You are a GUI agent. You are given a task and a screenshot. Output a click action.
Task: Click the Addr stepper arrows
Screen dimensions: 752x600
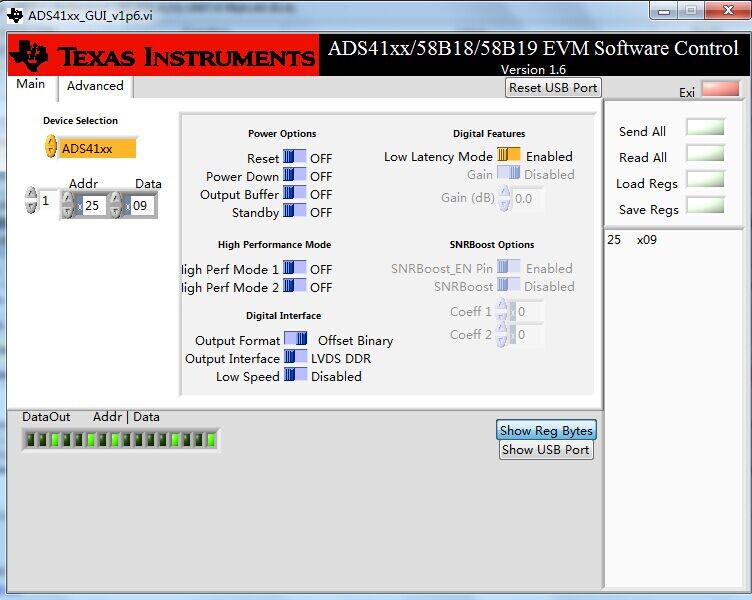coord(68,205)
